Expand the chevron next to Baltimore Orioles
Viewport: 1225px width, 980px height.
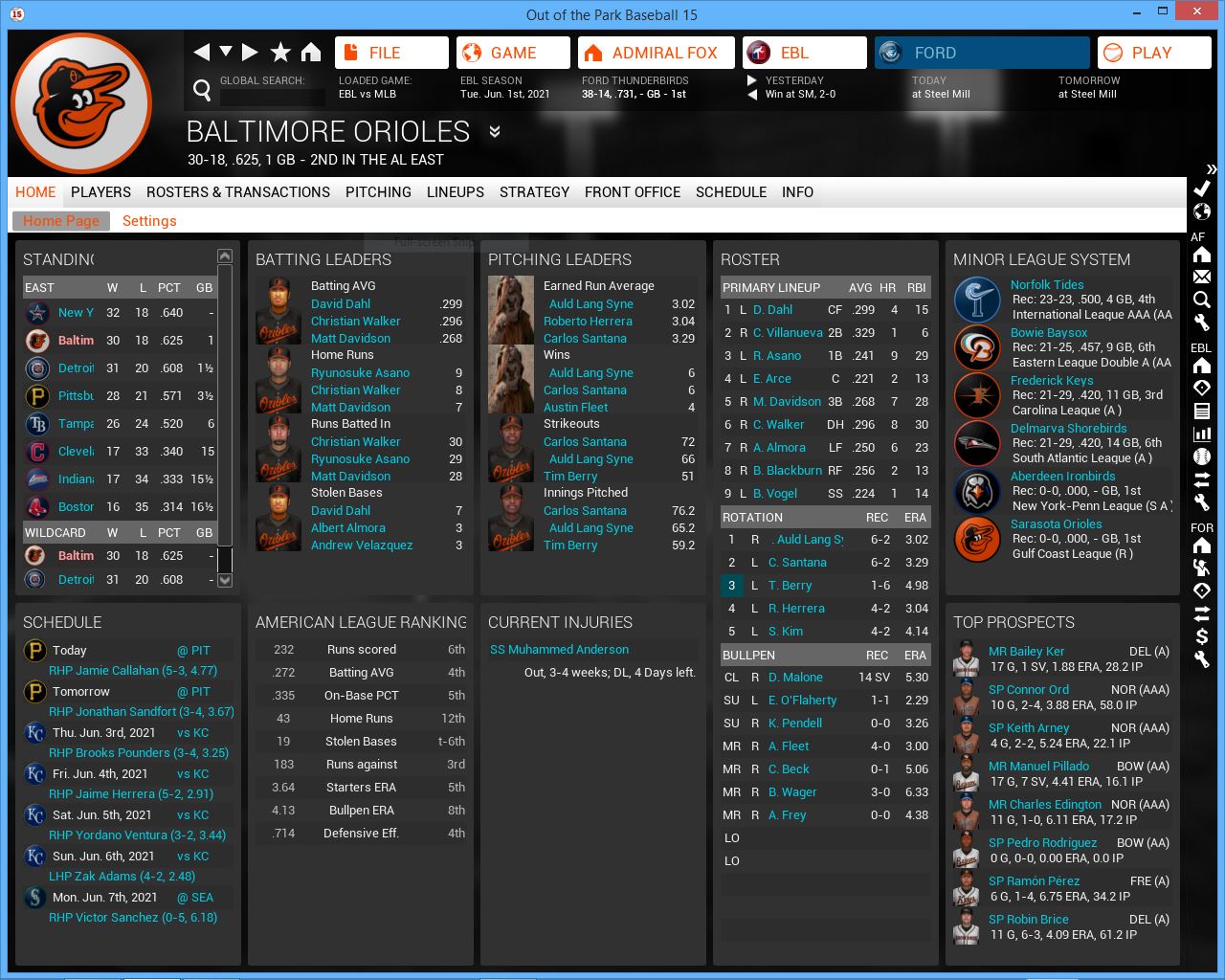point(495,131)
